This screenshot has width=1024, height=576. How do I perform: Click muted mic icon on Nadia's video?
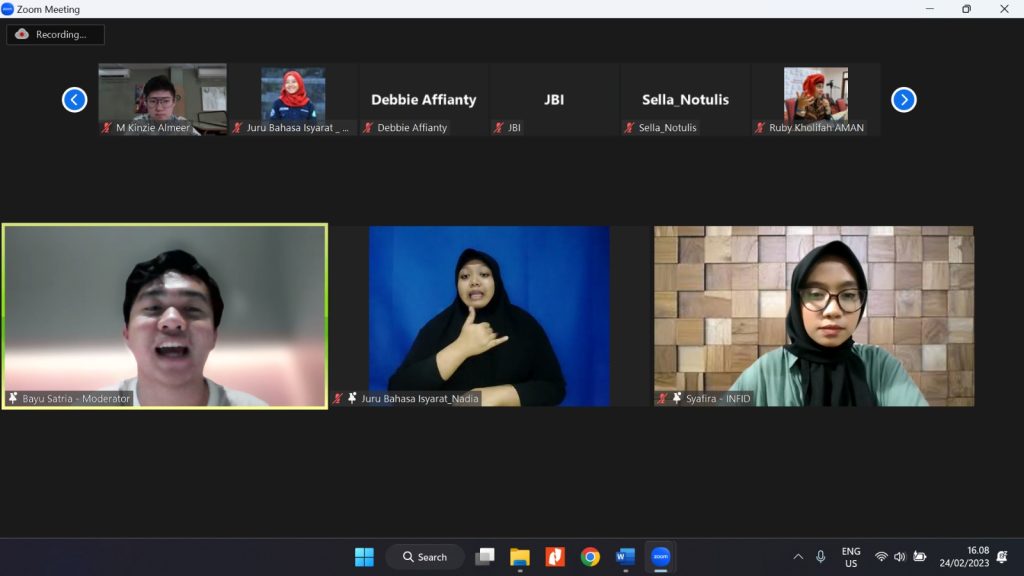[x=339, y=398]
